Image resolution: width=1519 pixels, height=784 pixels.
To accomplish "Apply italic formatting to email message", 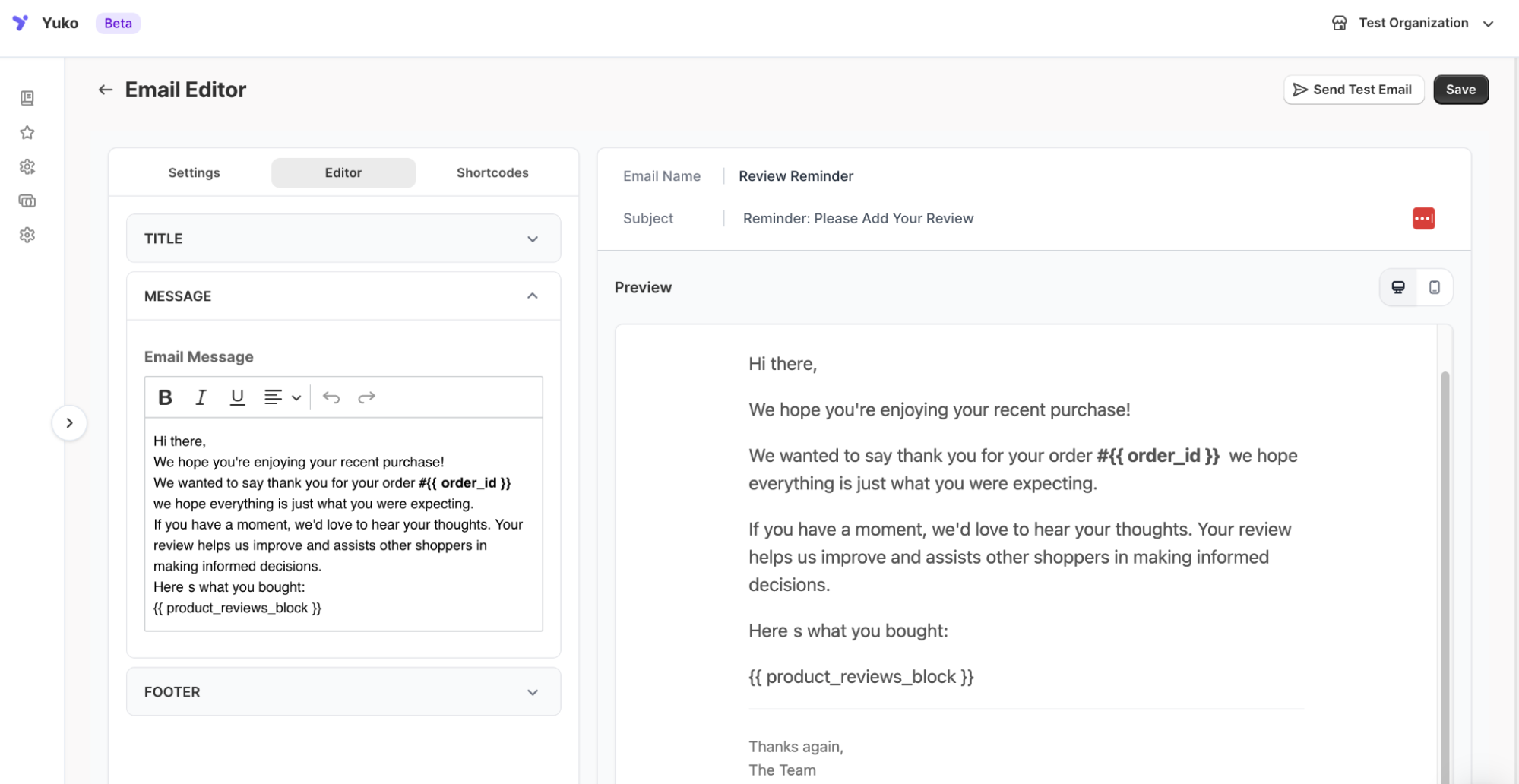I will 201,397.
